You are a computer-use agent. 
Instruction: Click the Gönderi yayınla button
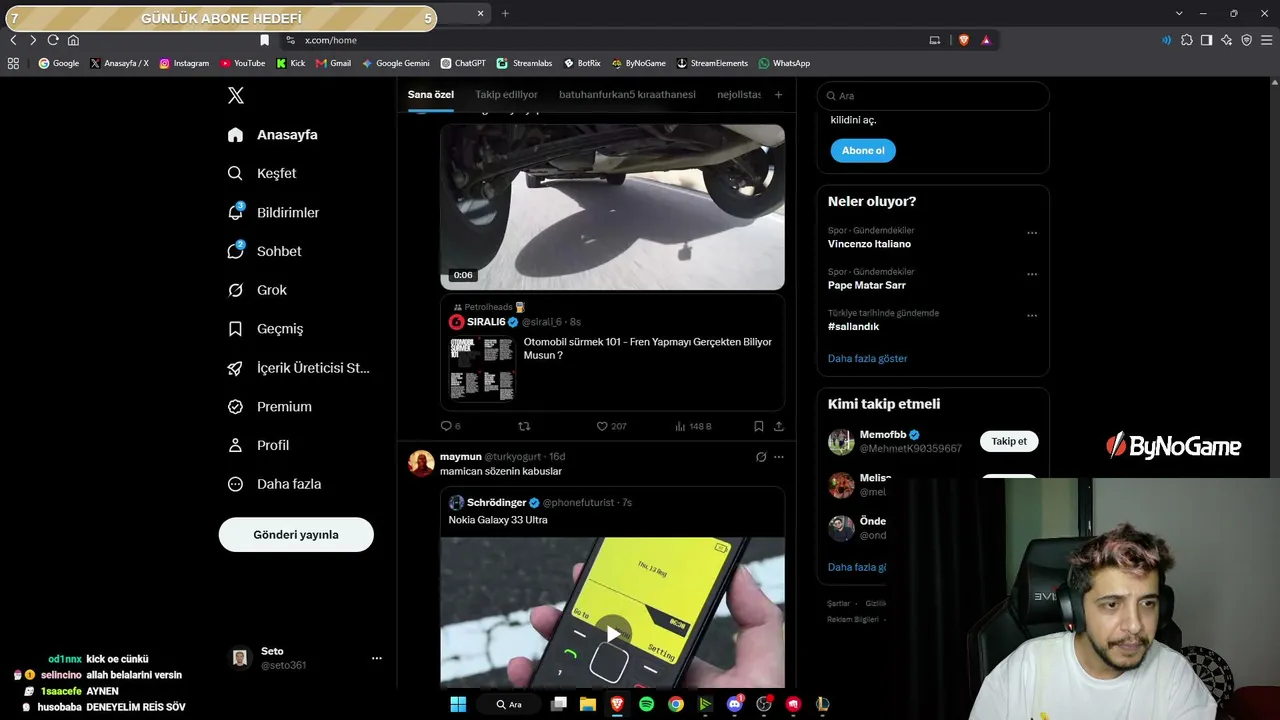pyautogui.click(x=296, y=535)
